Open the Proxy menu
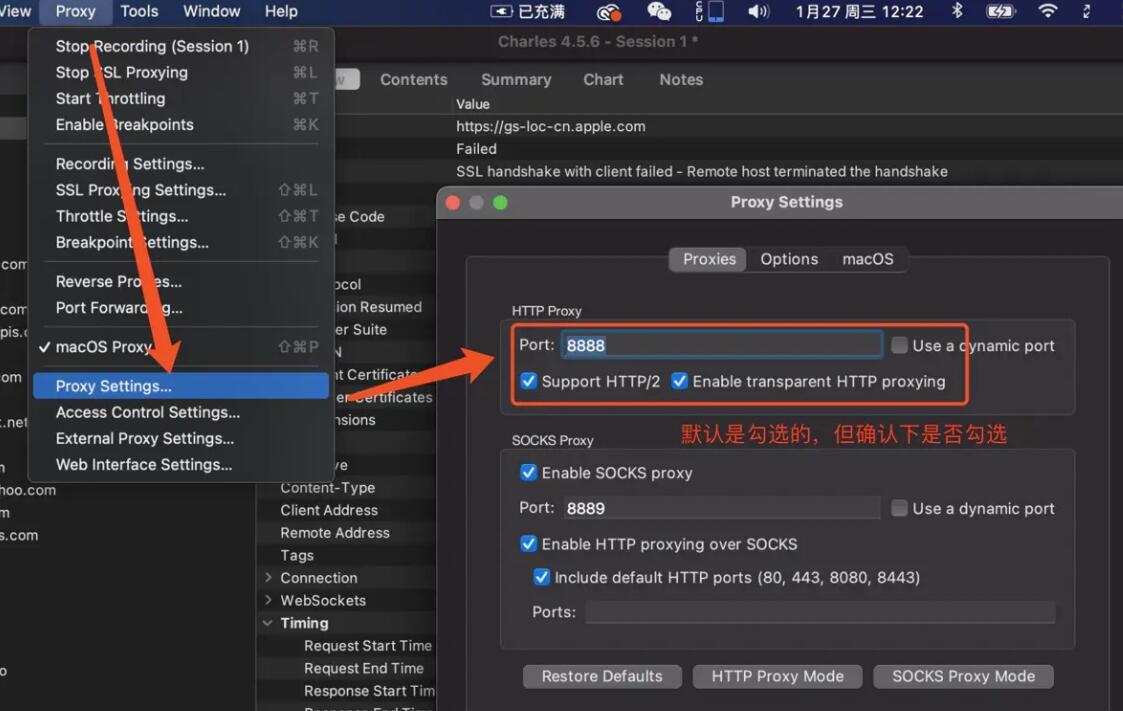The height and width of the screenshot is (711, 1123). click(x=75, y=11)
